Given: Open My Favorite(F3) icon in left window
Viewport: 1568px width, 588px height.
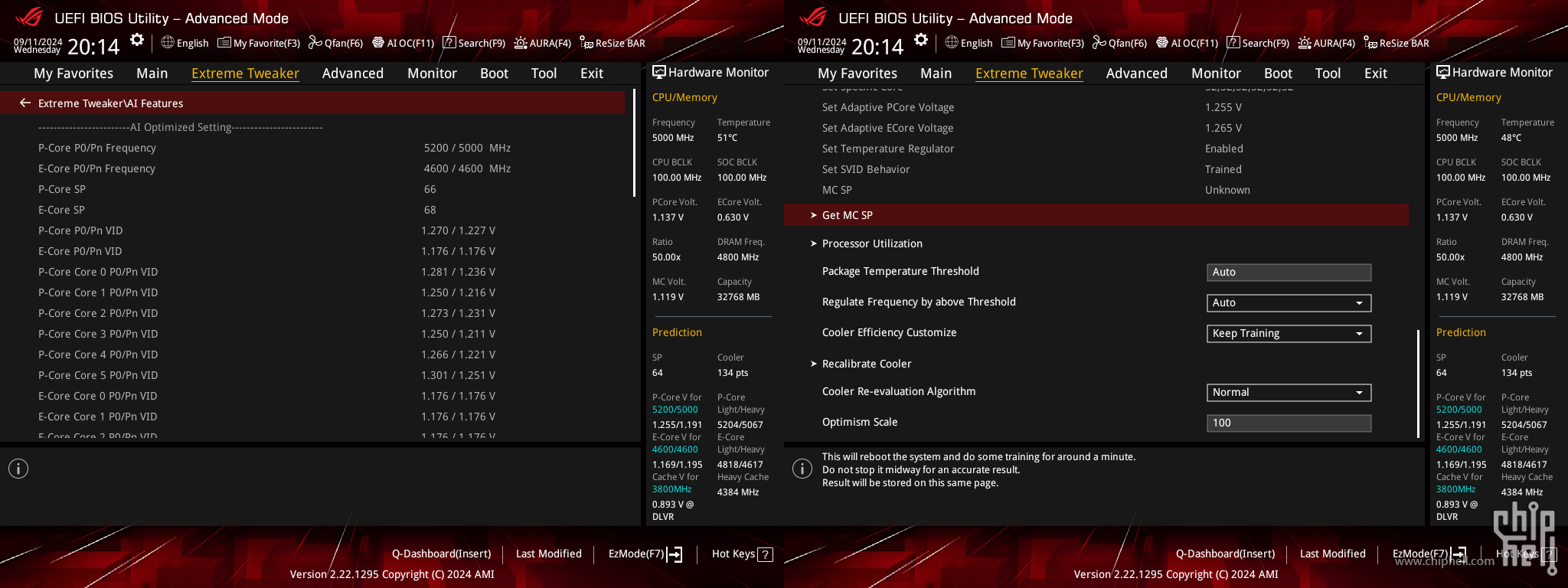Looking at the screenshot, I should click(x=224, y=43).
